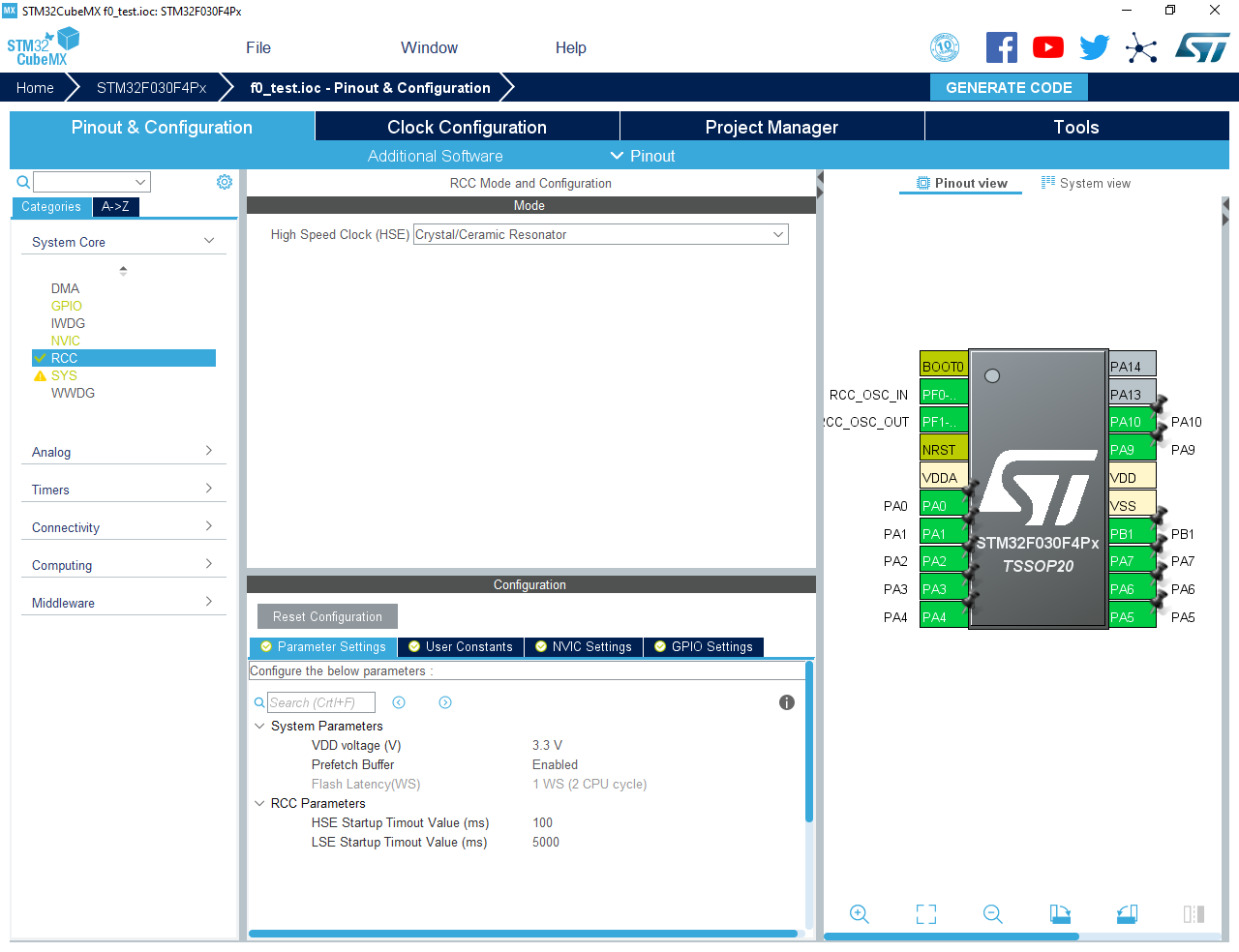The width and height of the screenshot is (1239, 952).
Task: Open the File menu
Action: (258, 47)
